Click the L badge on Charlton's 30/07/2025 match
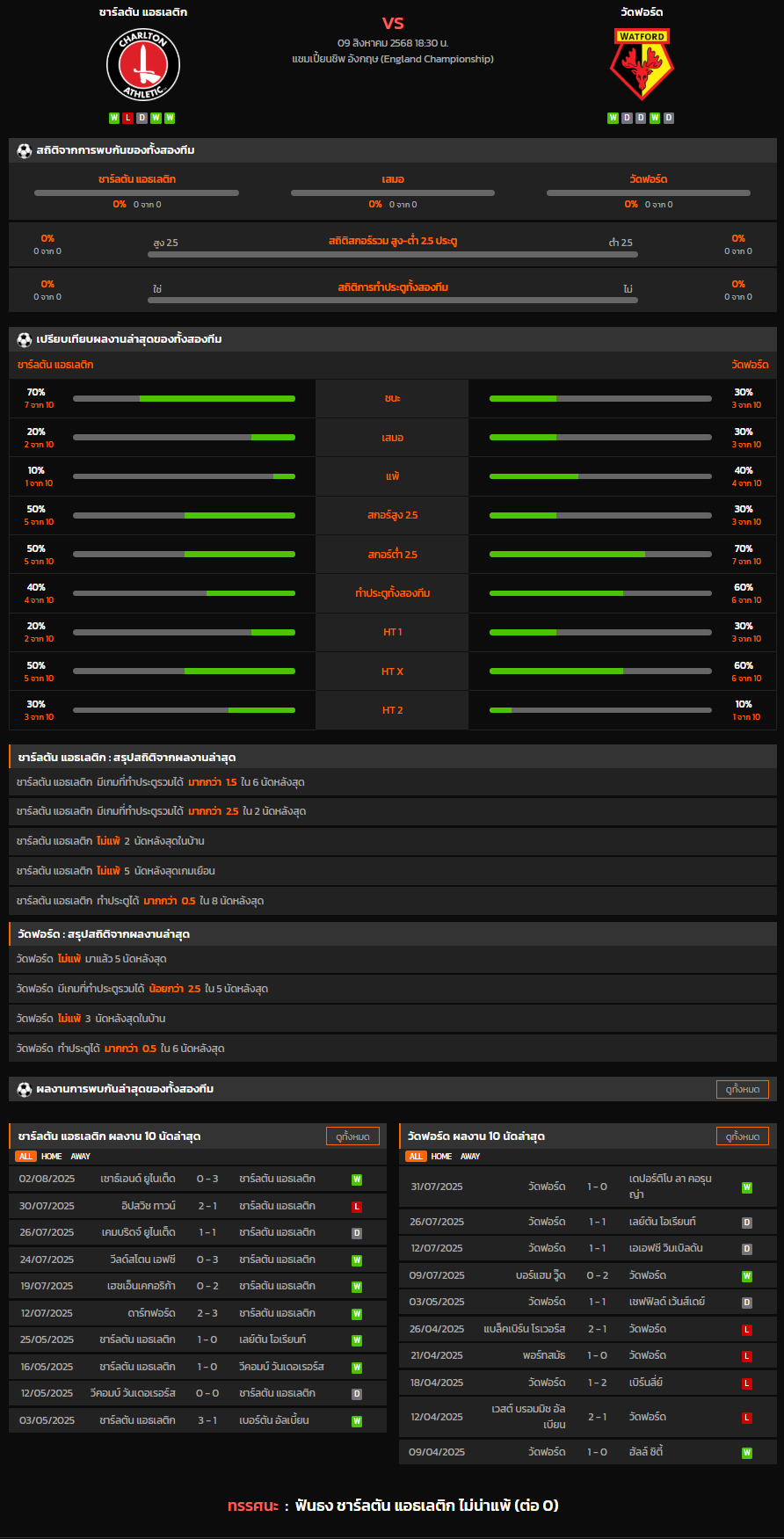Image resolution: width=784 pixels, height=1539 pixels. [357, 1207]
